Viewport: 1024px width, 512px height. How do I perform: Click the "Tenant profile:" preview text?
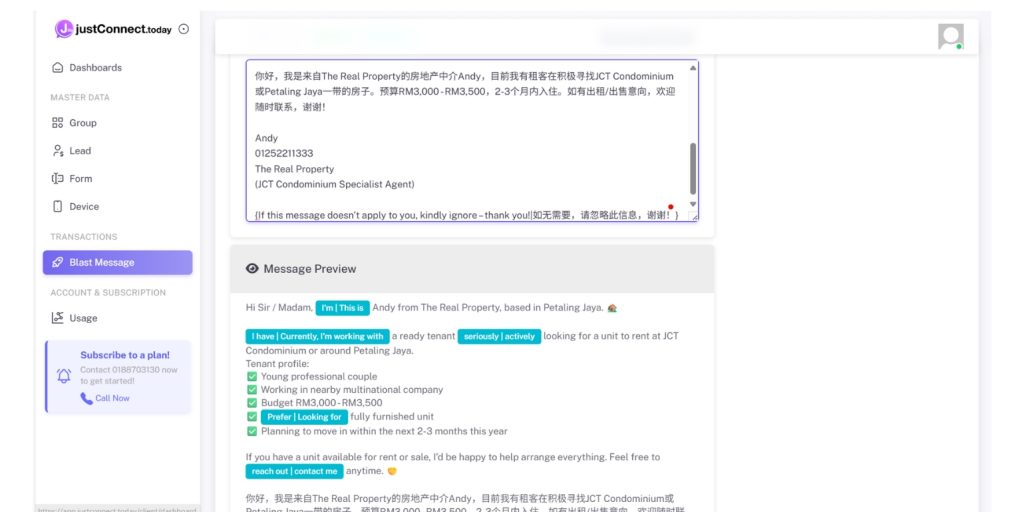(x=278, y=364)
